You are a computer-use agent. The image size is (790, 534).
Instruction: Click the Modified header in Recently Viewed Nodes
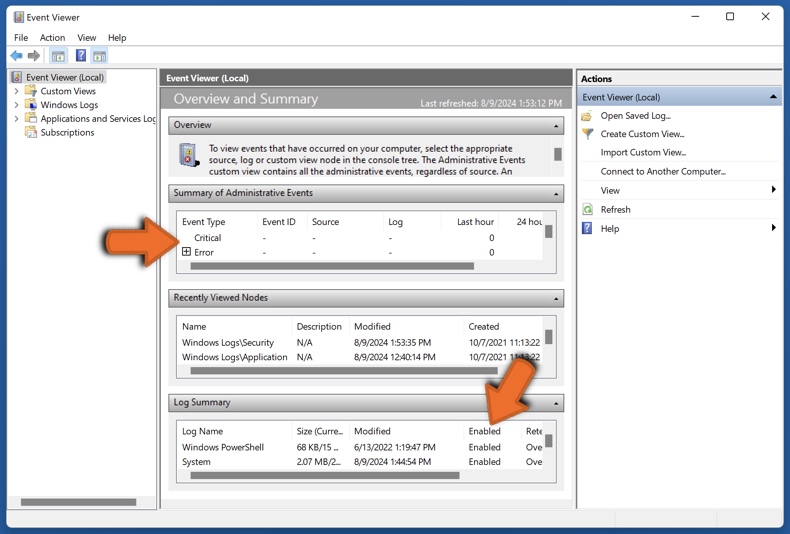coord(372,326)
